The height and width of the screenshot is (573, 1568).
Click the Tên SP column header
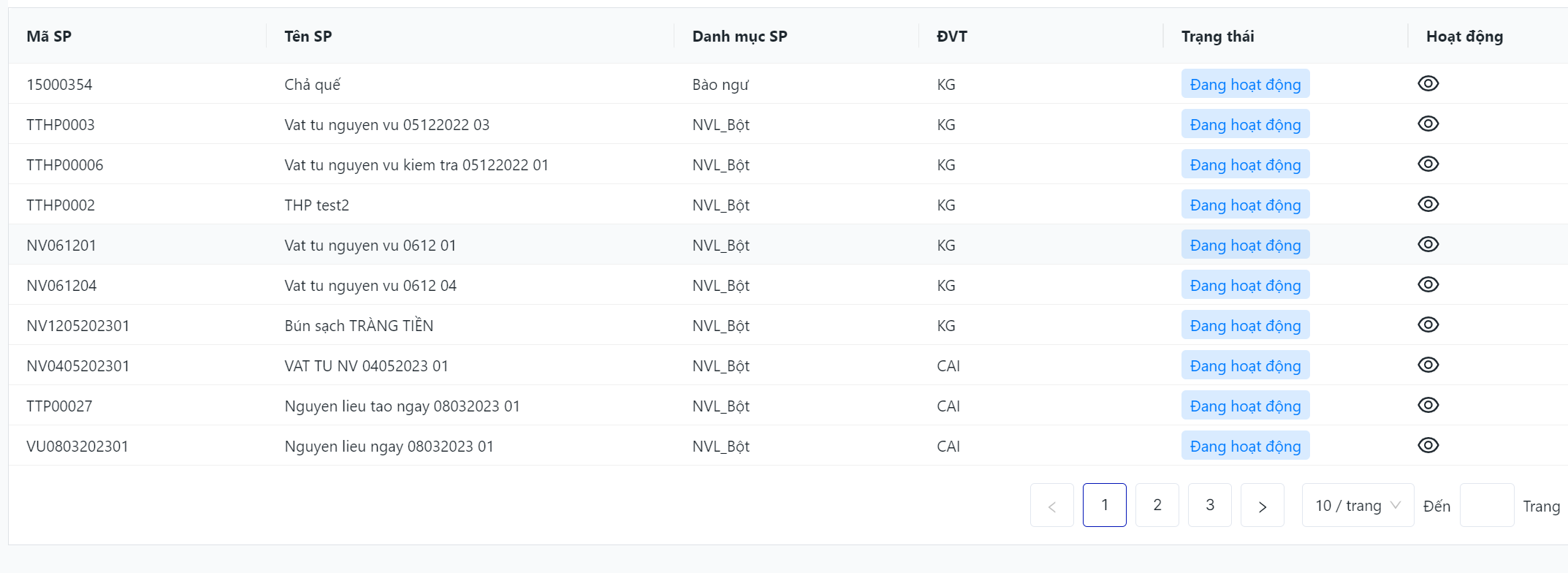click(308, 37)
